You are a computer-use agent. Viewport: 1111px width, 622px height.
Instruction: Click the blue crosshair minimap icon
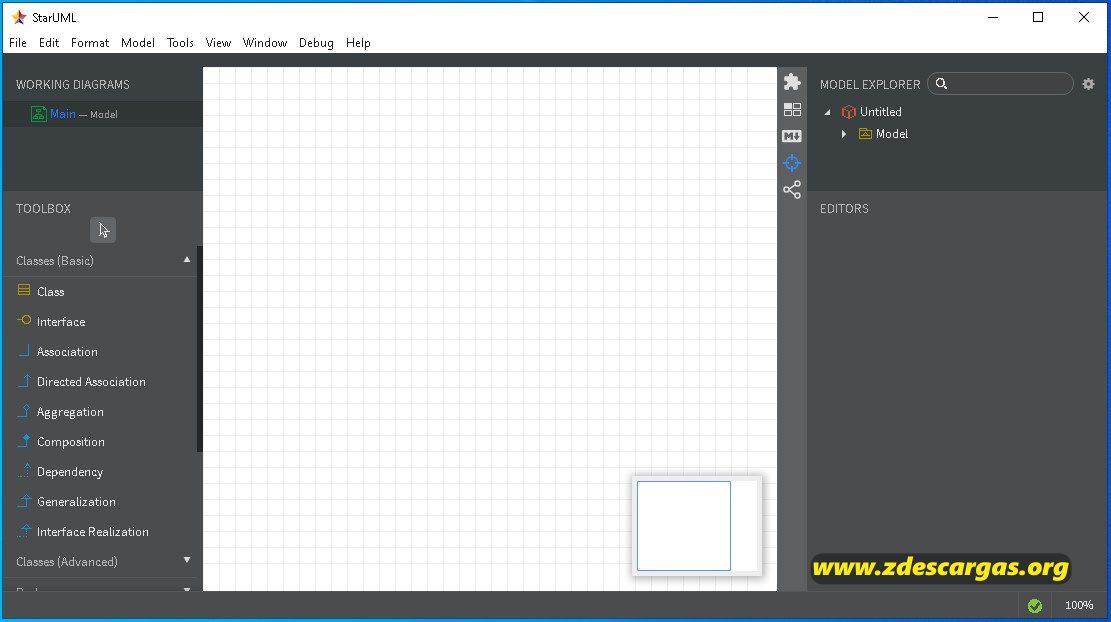pyautogui.click(x=792, y=163)
